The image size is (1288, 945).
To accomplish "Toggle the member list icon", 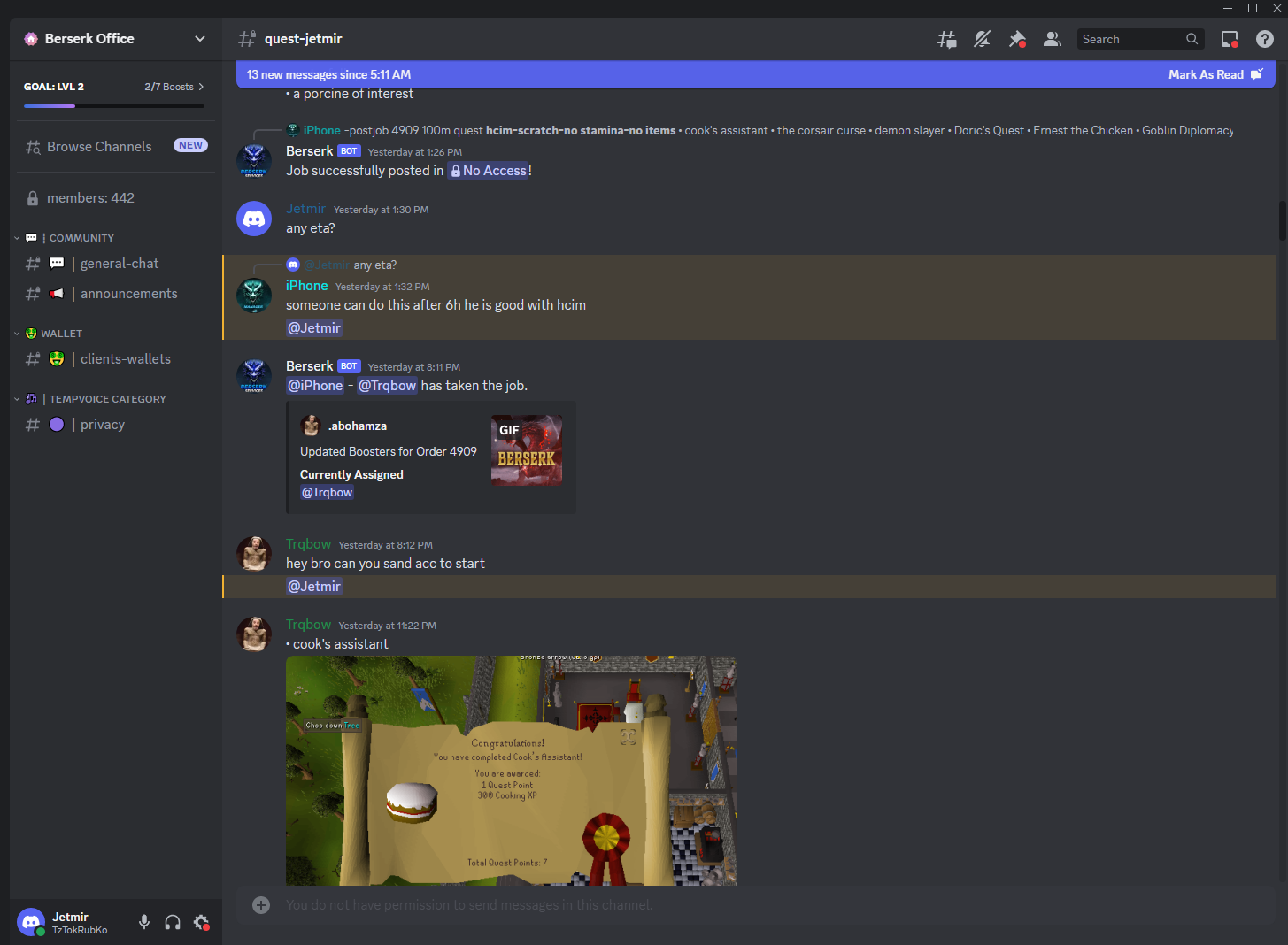I will [x=1053, y=39].
